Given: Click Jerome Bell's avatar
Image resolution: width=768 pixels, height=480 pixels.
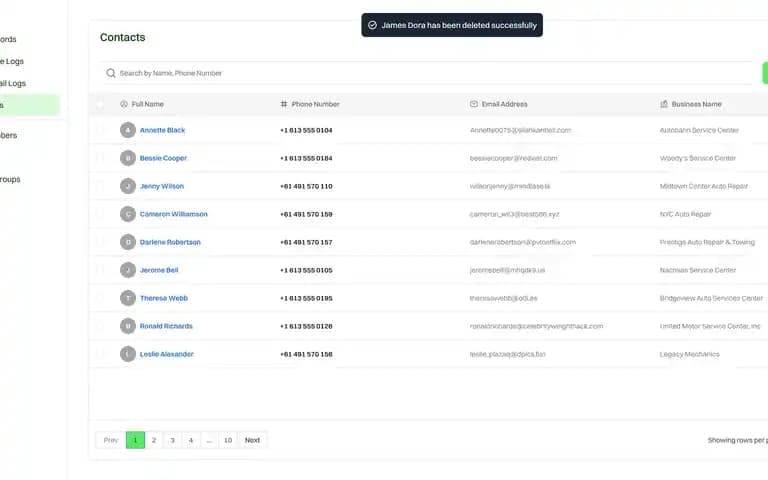Looking at the screenshot, I should (x=128, y=270).
